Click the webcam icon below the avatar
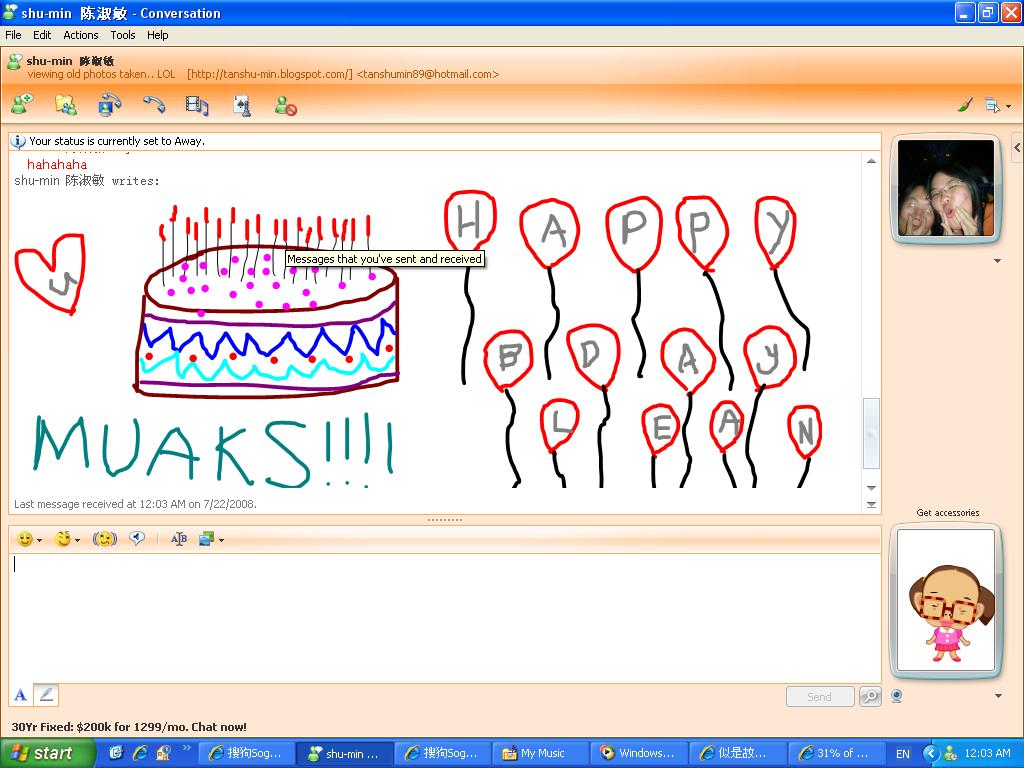1024x768 pixels. tap(897, 696)
